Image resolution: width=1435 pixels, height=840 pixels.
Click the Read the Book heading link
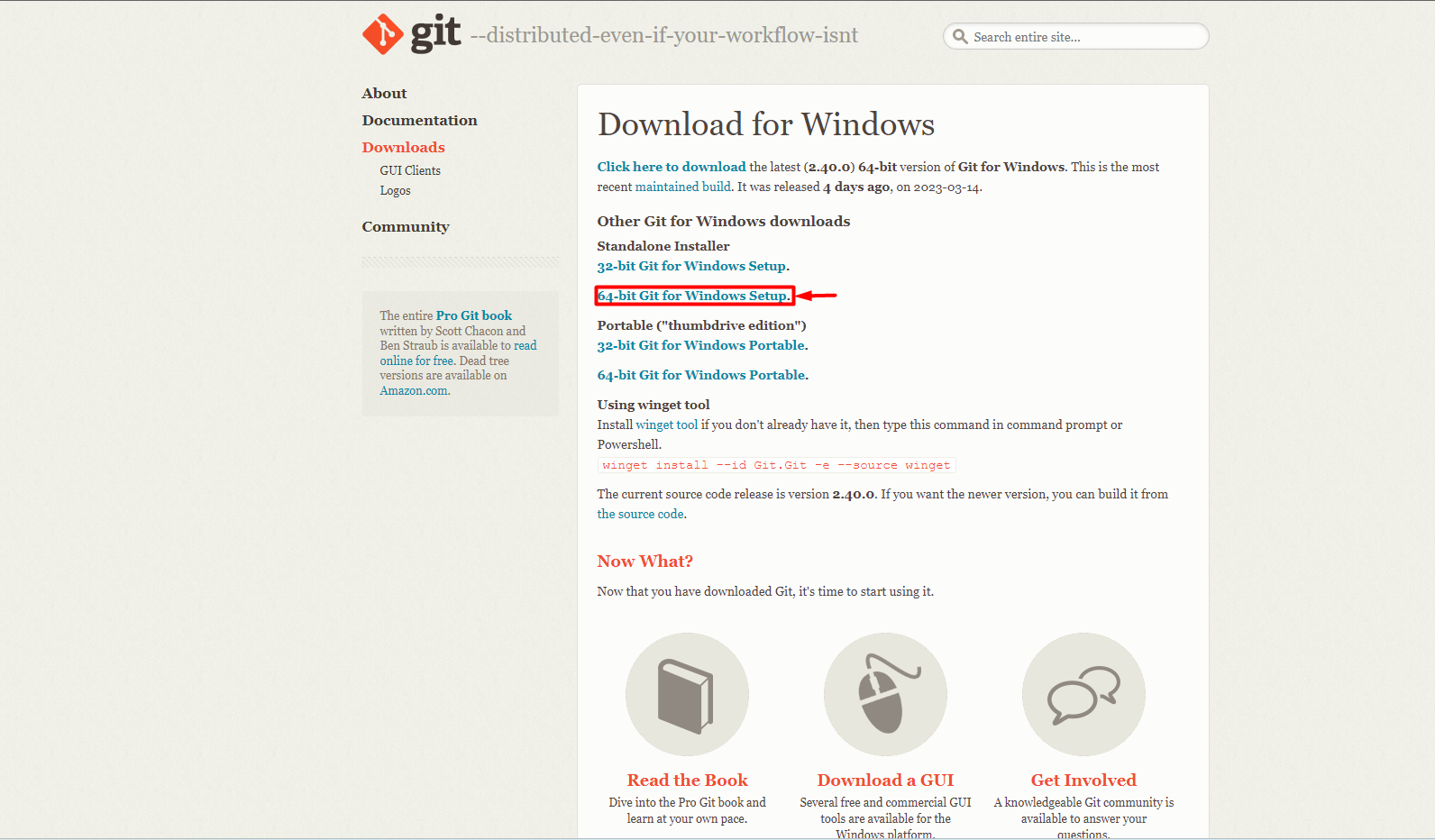click(687, 781)
